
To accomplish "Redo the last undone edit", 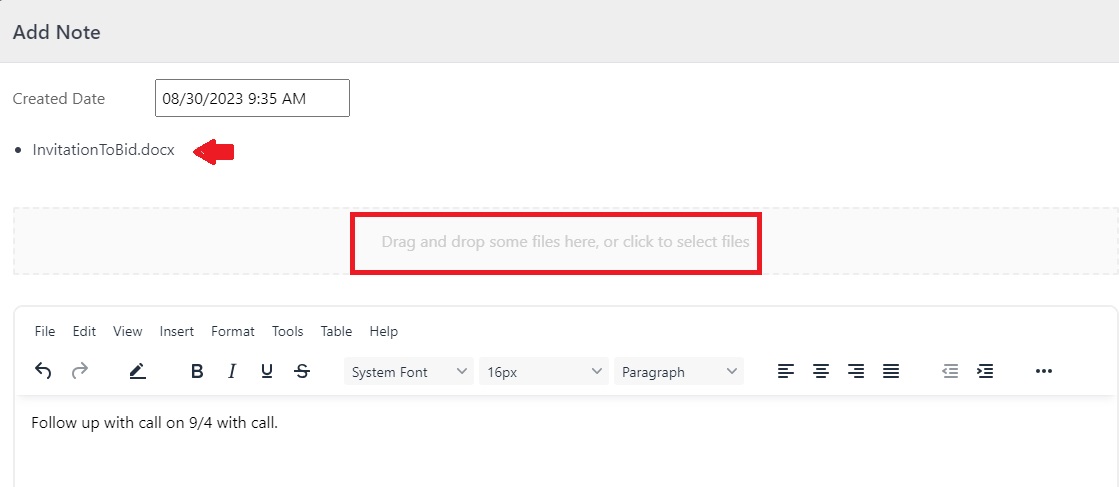I will (x=80, y=371).
